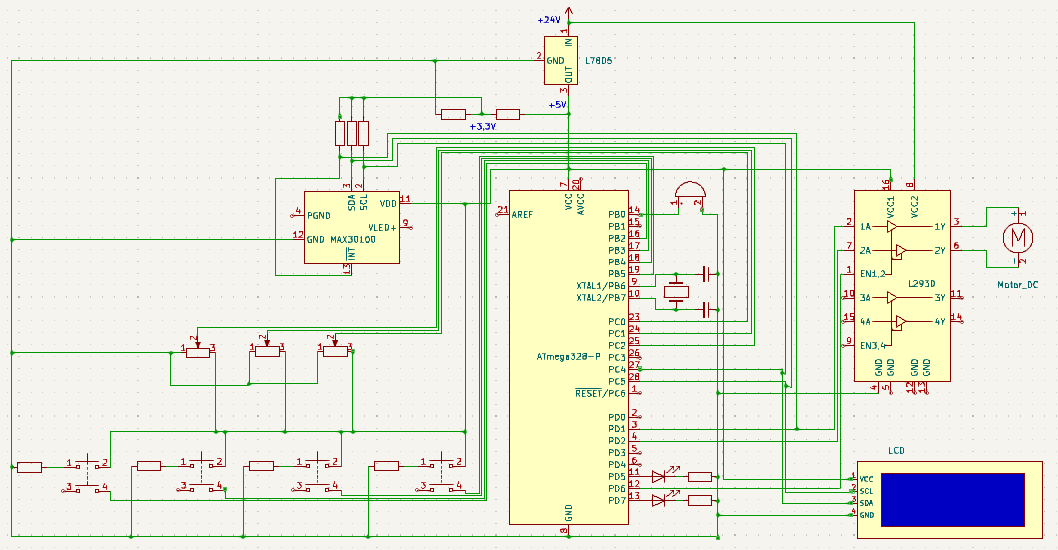Click the LED connected to PD5
The height and width of the screenshot is (550, 1058).
661,477
